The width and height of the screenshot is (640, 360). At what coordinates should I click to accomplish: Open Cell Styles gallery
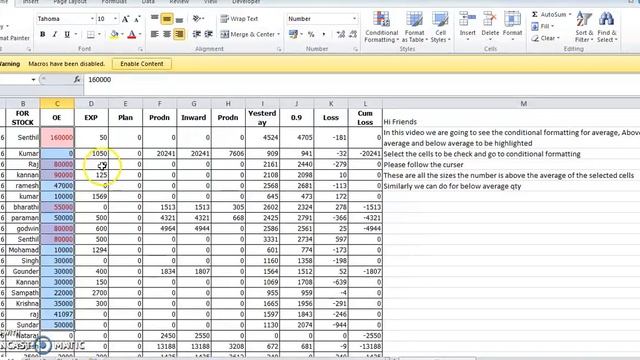coord(440,27)
